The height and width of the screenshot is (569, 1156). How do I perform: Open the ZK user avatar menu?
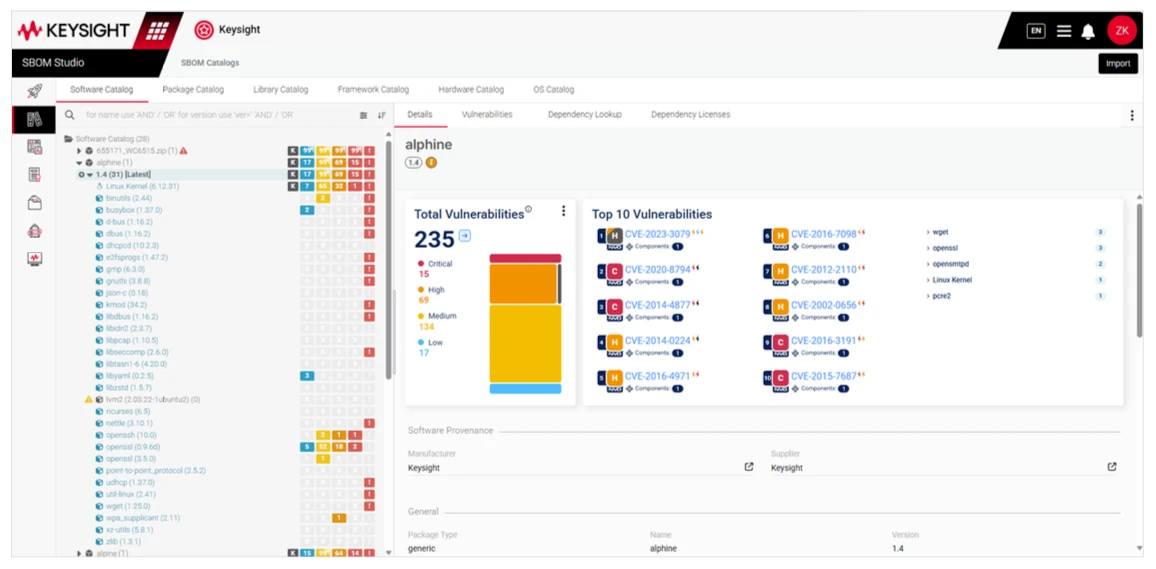pos(1121,31)
